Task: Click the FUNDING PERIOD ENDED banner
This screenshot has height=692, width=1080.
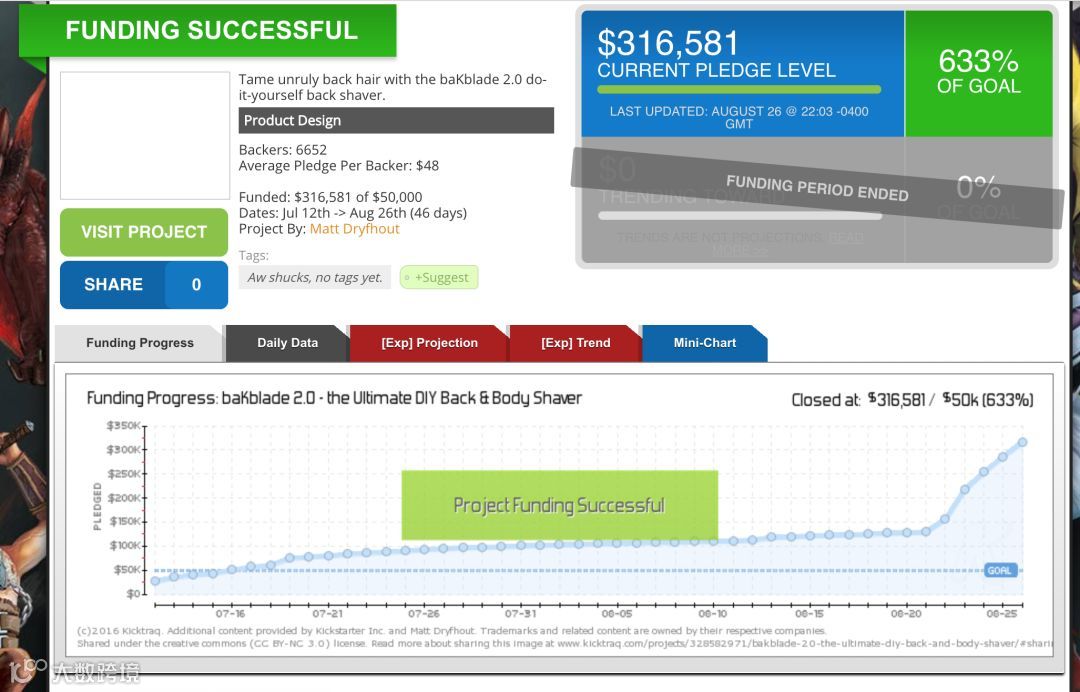Action: [817, 188]
